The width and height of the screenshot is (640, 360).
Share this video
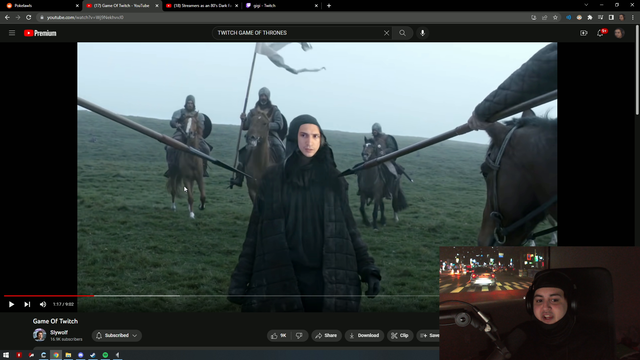tap(327, 336)
